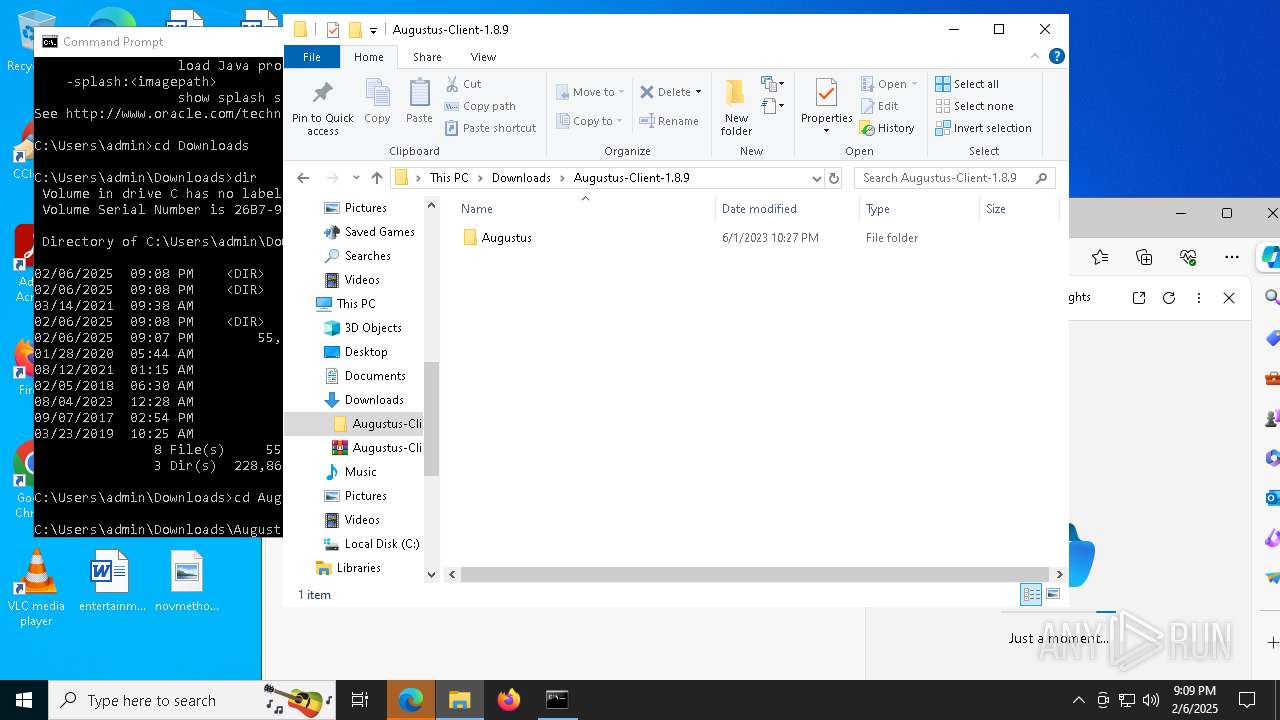Open the File menu tab
Viewport: 1280px width, 720px height.
click(312, 57)
